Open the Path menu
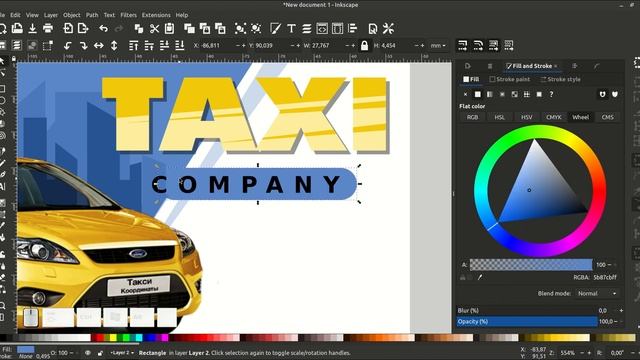 click(92, 15)
